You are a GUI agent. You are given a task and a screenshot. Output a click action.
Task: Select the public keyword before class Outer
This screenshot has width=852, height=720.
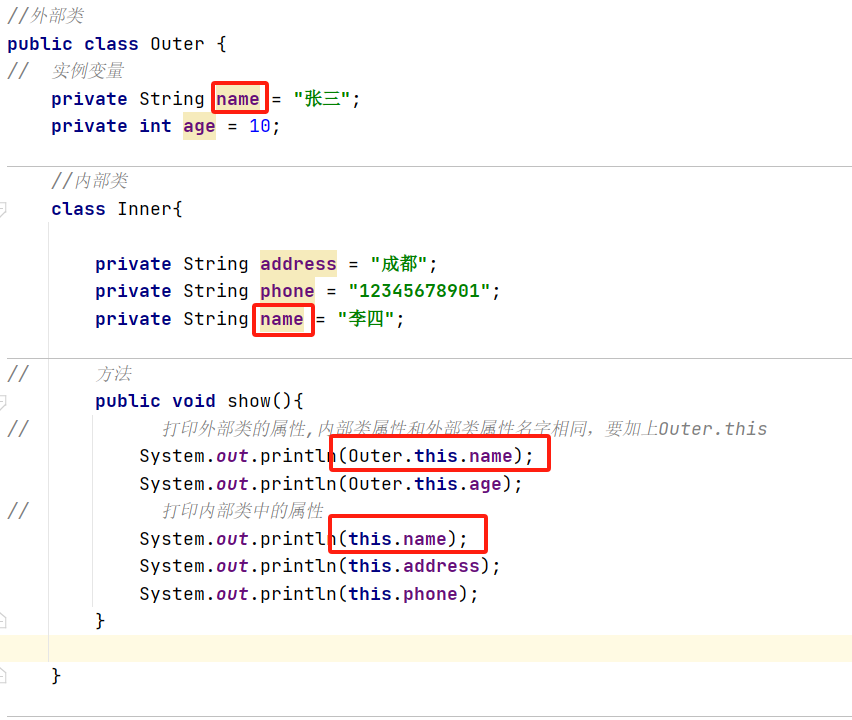pos(40,44)
